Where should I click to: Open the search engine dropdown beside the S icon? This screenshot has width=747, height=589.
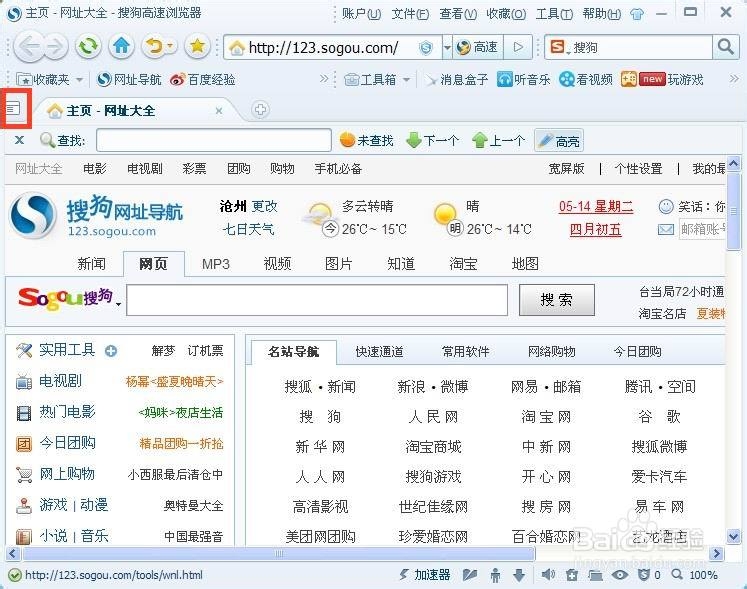[568, 52]
